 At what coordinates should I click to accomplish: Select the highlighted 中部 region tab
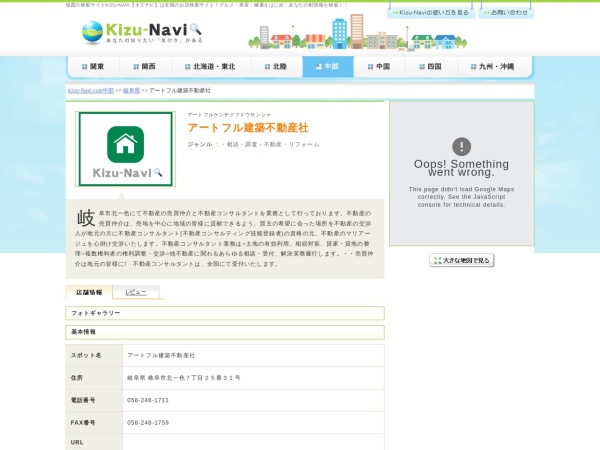(328, 67)
